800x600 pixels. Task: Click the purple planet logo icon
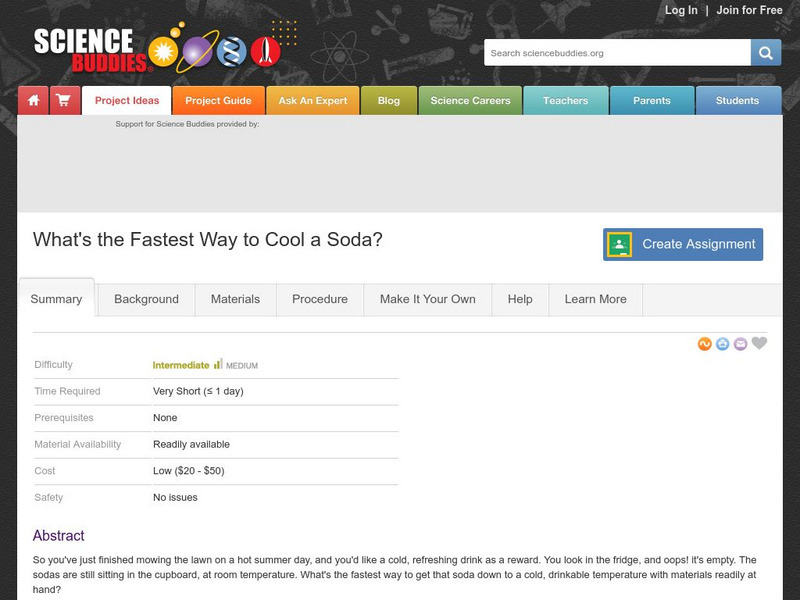(x=197, y=52)
